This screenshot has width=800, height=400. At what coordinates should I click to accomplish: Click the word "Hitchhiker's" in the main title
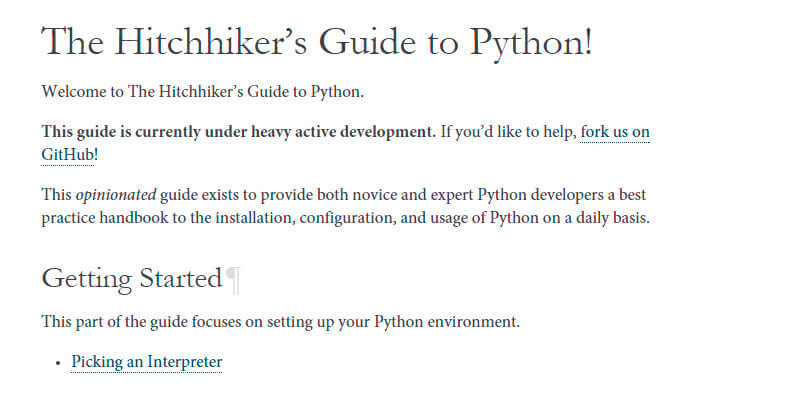point(214,42)
